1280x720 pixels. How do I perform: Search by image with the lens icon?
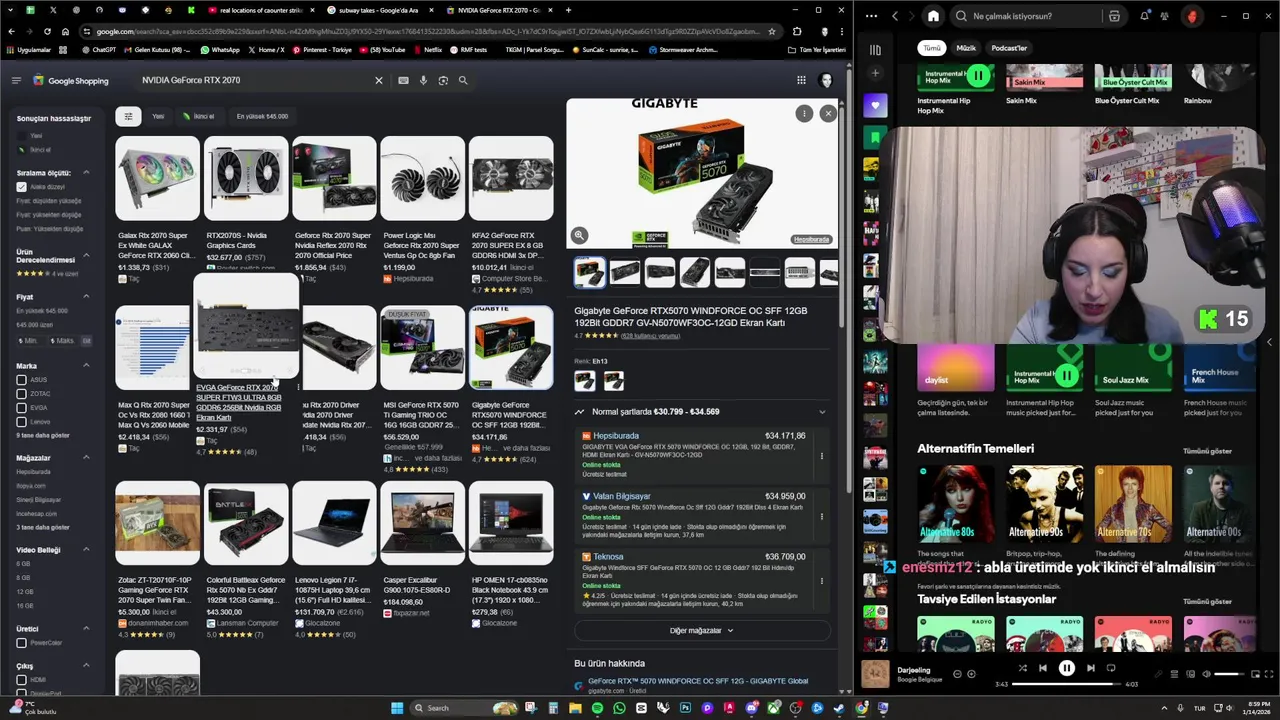443,80
